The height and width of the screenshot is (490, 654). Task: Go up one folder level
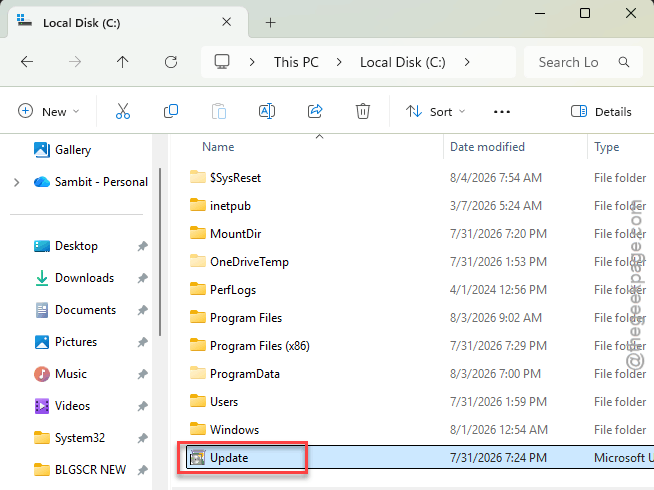point(122,62)
